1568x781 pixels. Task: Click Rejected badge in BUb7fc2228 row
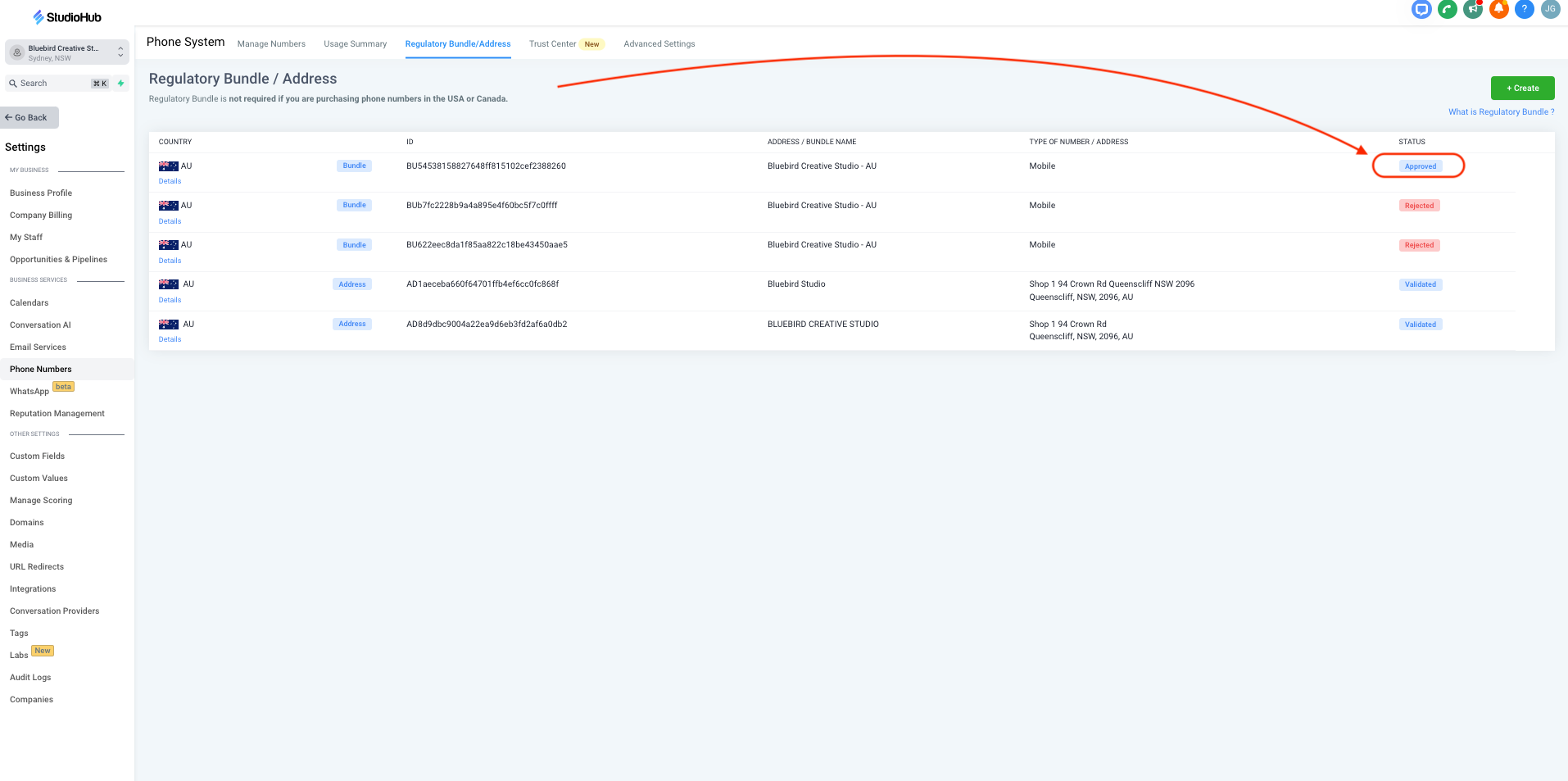pyautogui.click(x=1419, y=206)
